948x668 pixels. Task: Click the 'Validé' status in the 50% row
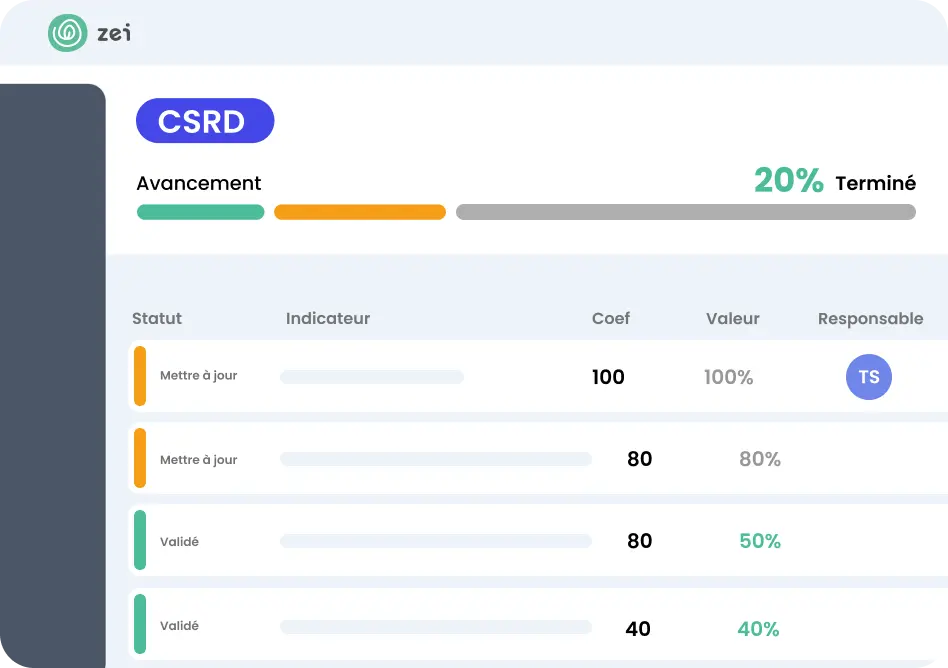click(x=179, y=542)
